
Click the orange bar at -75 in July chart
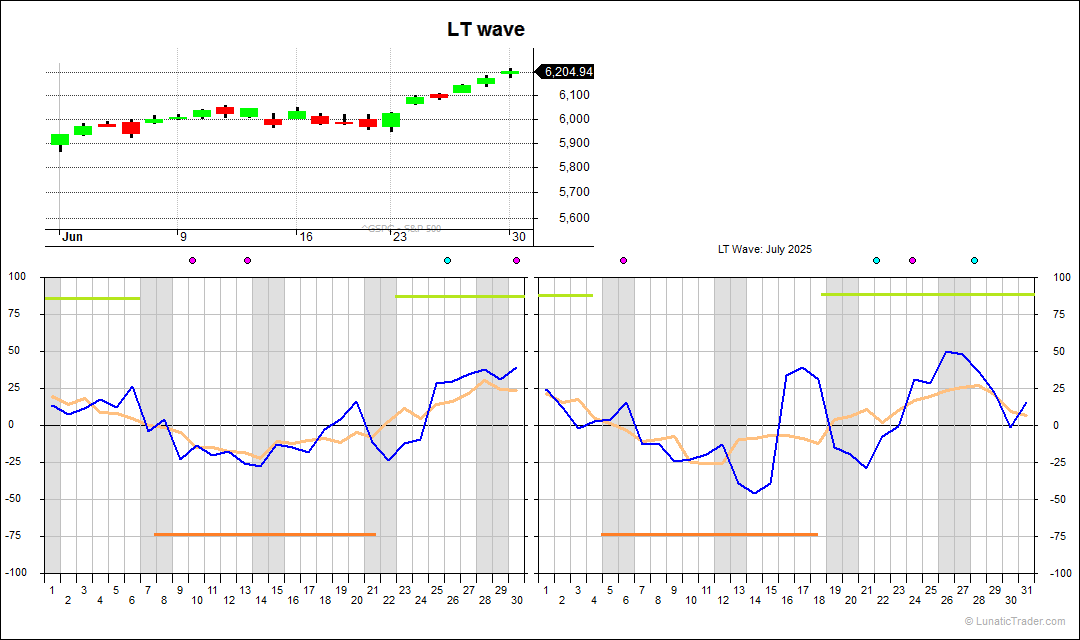[x=709, y=535]
